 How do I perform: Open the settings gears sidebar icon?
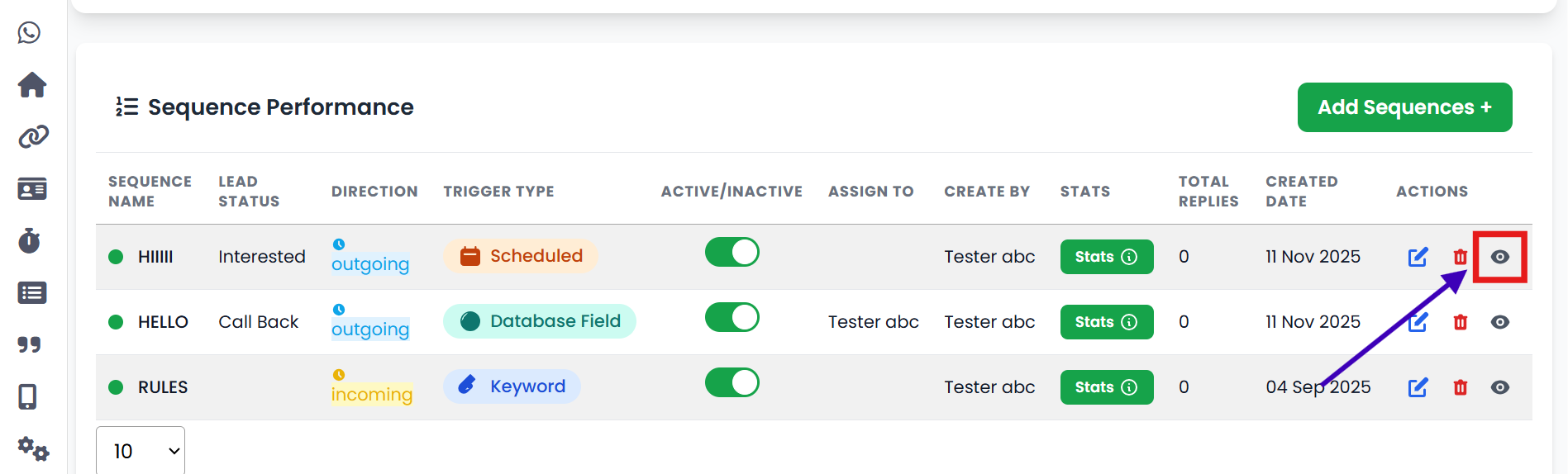click(33, 448)
